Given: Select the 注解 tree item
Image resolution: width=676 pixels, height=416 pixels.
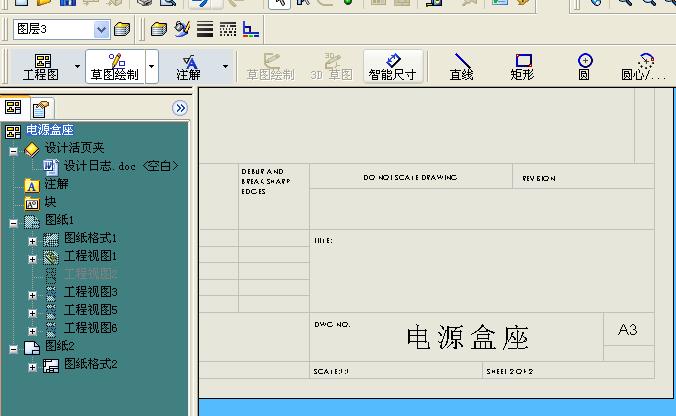Looking at the screenshot, I should click(56, 184).
